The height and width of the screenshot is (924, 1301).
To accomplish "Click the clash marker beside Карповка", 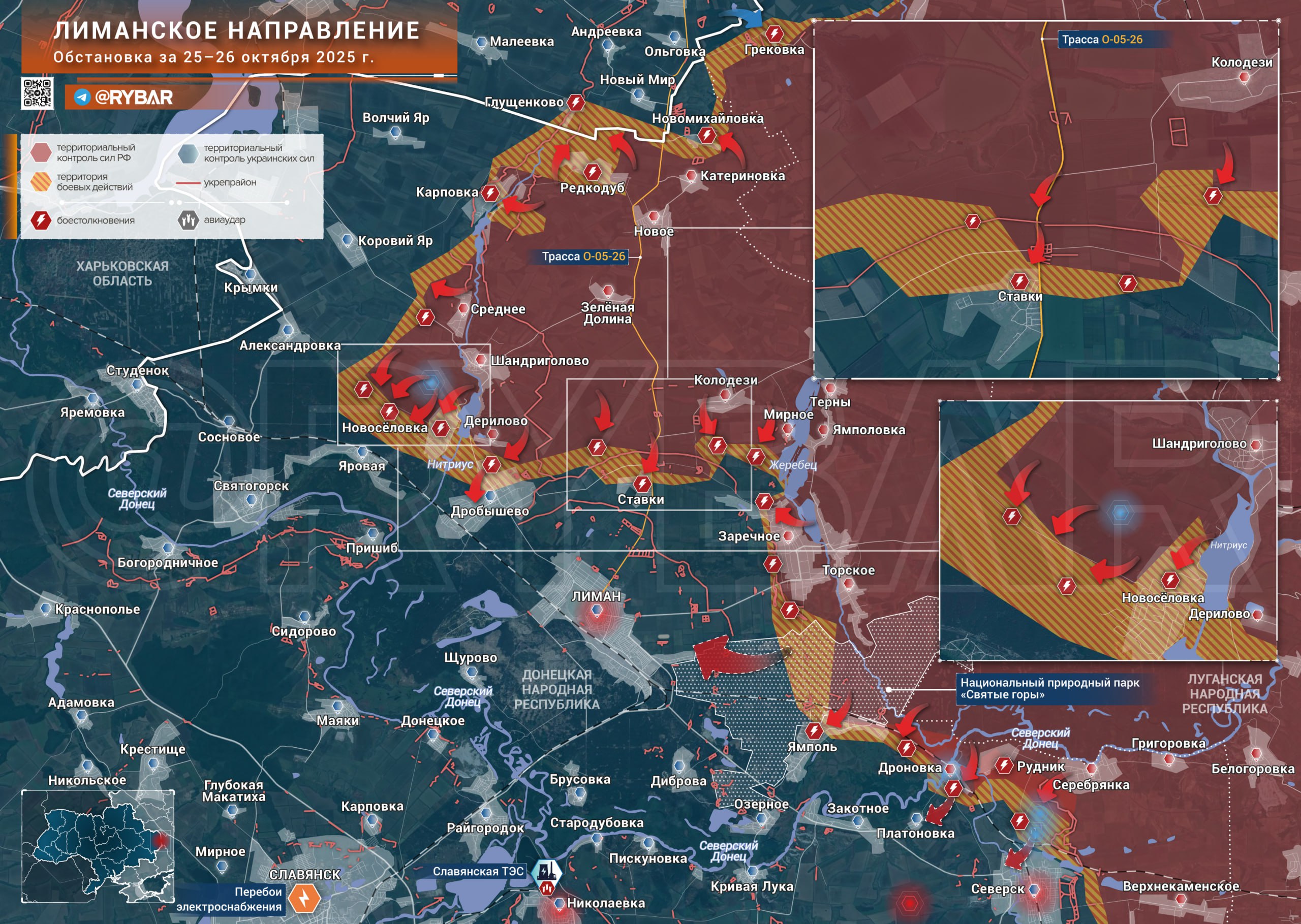I will coord(490,193).
